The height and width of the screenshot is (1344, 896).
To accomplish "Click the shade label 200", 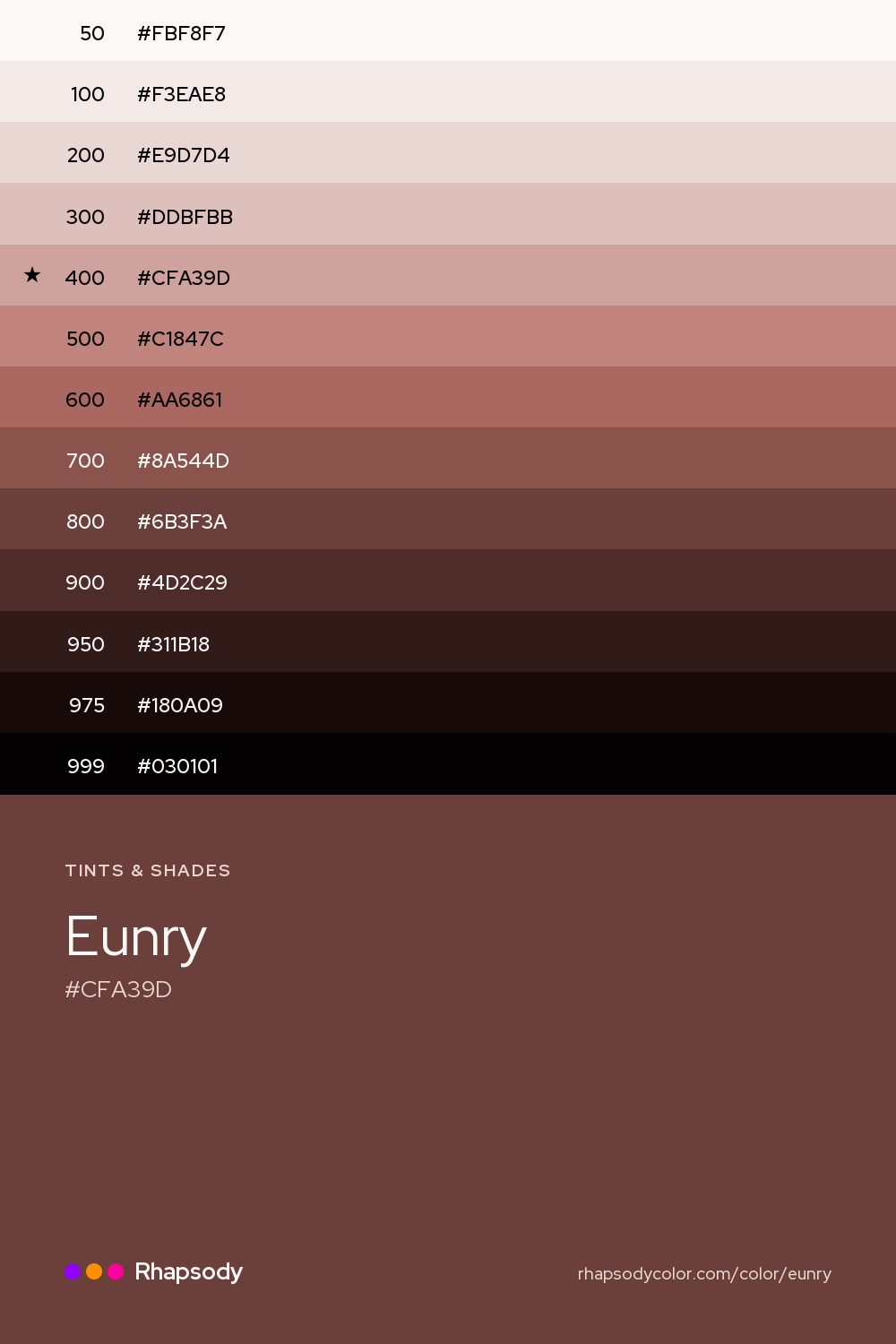I will (x=86, y=155).
